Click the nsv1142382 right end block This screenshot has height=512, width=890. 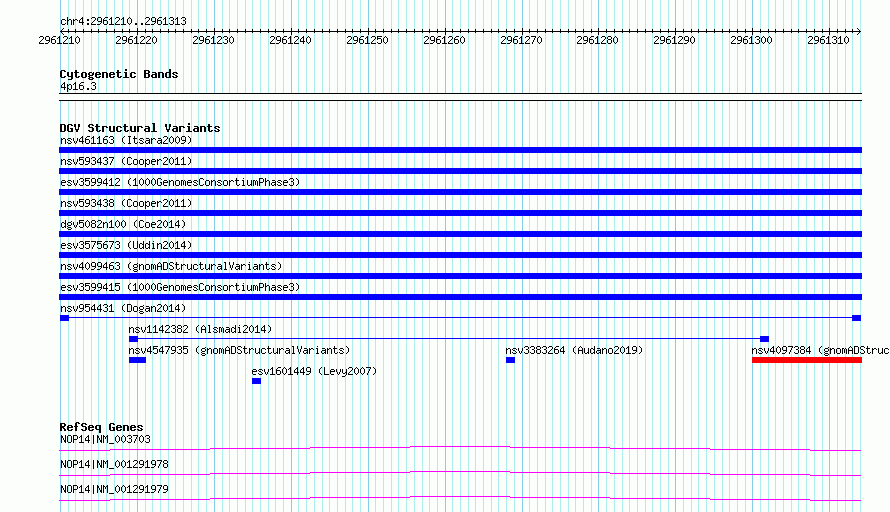coord(765,339)
